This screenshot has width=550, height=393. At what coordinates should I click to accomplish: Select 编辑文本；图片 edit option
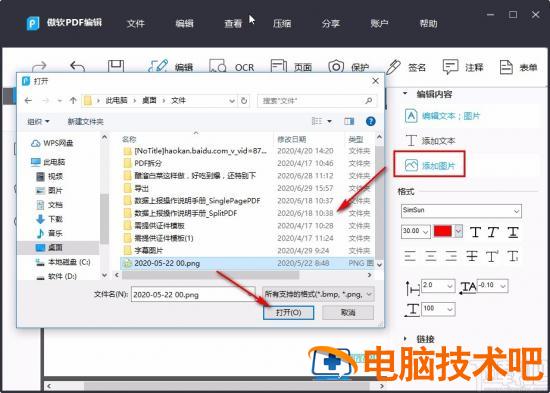pos(442,116)
